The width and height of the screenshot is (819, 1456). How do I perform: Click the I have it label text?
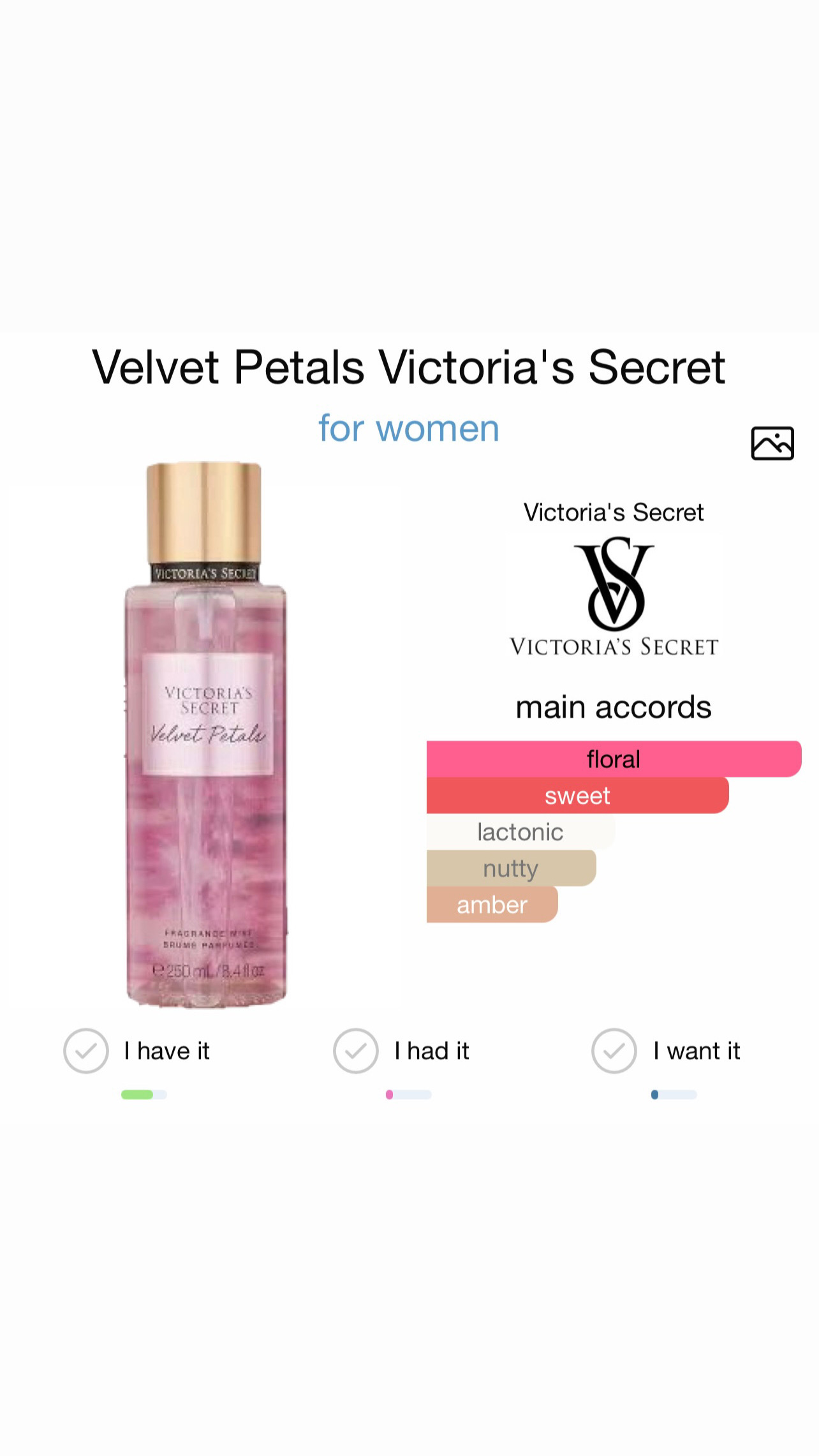click(x=166, y=1051)
